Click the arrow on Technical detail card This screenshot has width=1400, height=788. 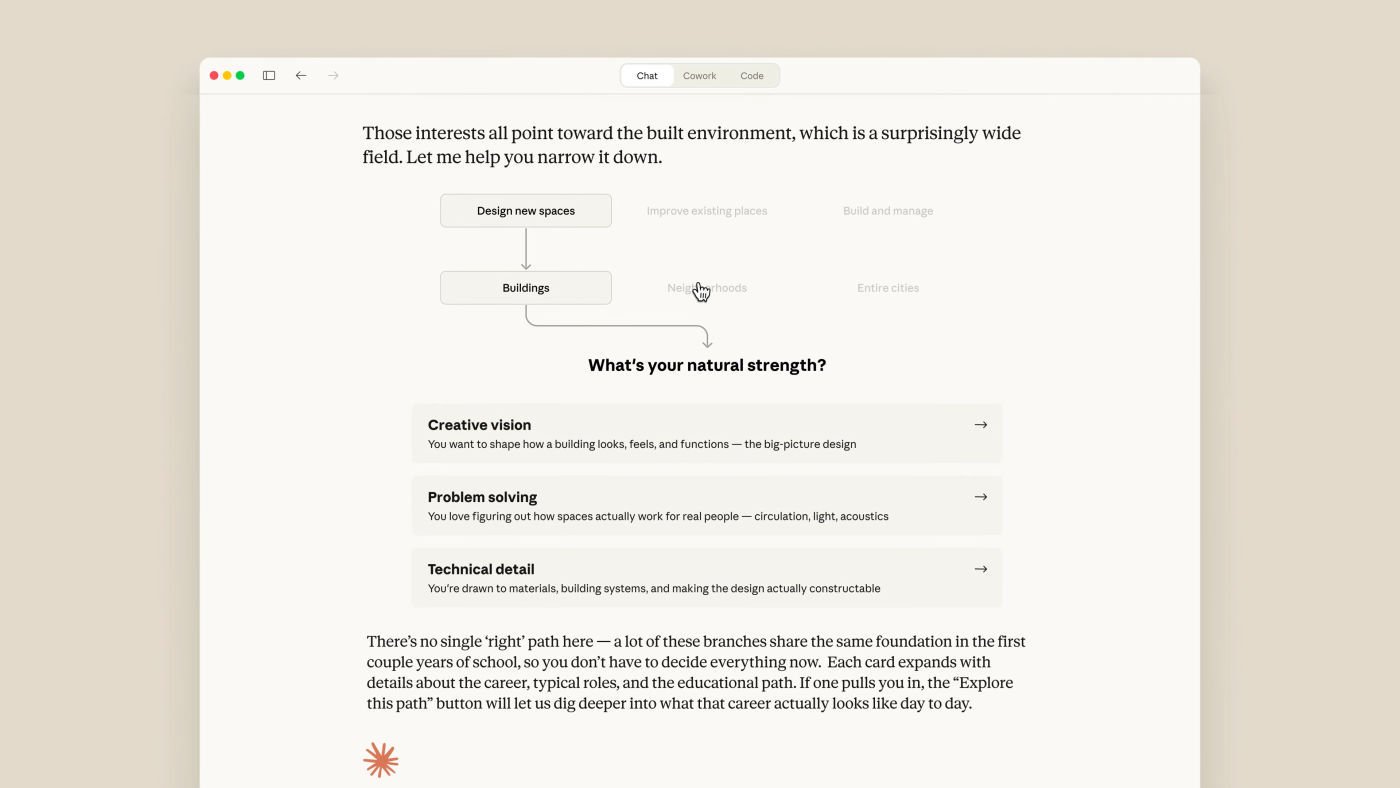[x=980, y=569]
